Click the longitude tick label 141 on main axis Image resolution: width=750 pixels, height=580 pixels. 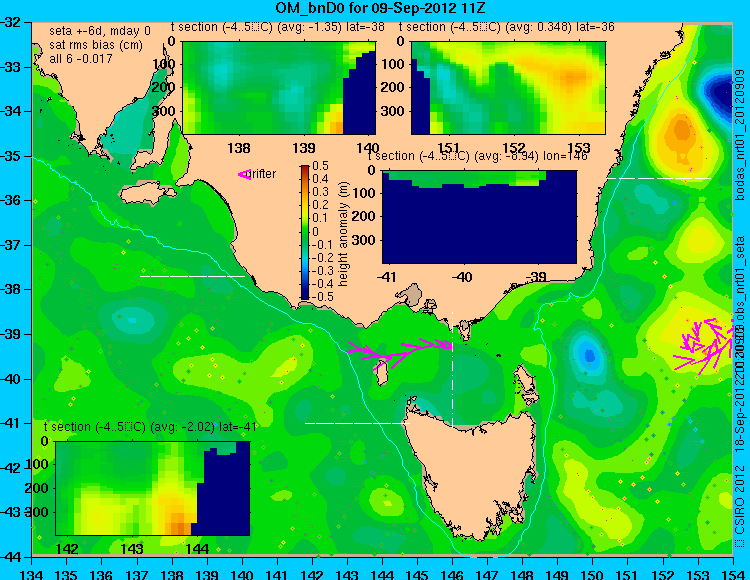click(x=277, y=574)
